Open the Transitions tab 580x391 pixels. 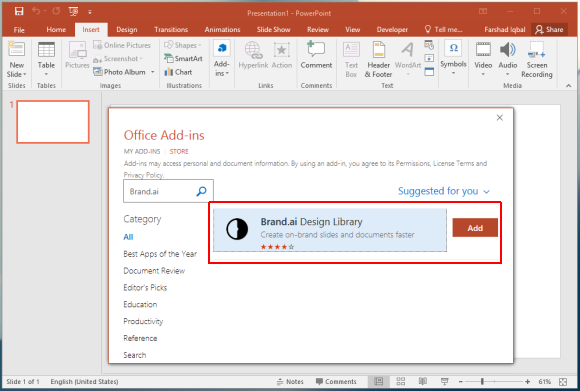click(171, 30)
